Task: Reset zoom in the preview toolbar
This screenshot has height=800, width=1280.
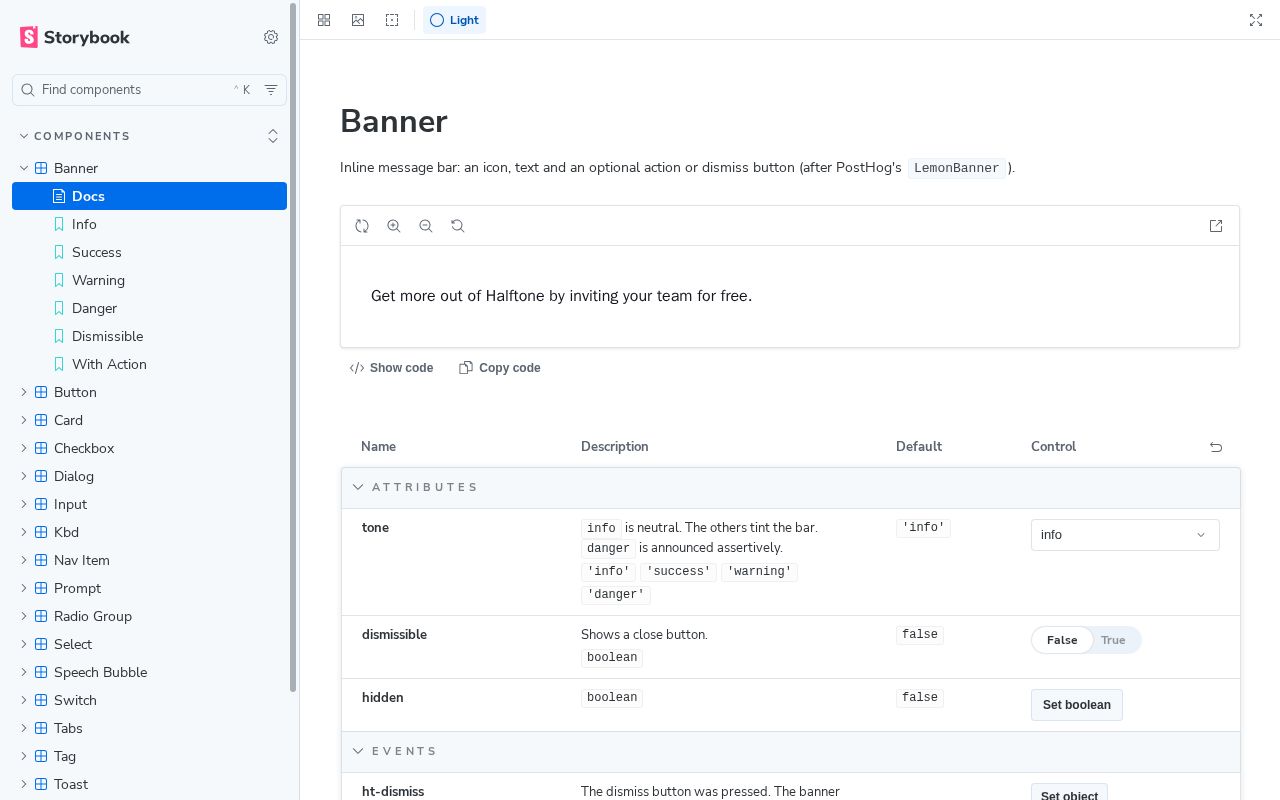Action: point(458,226)
